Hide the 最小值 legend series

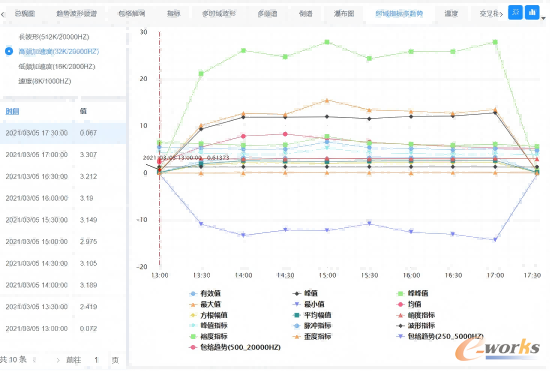(309, 304)
